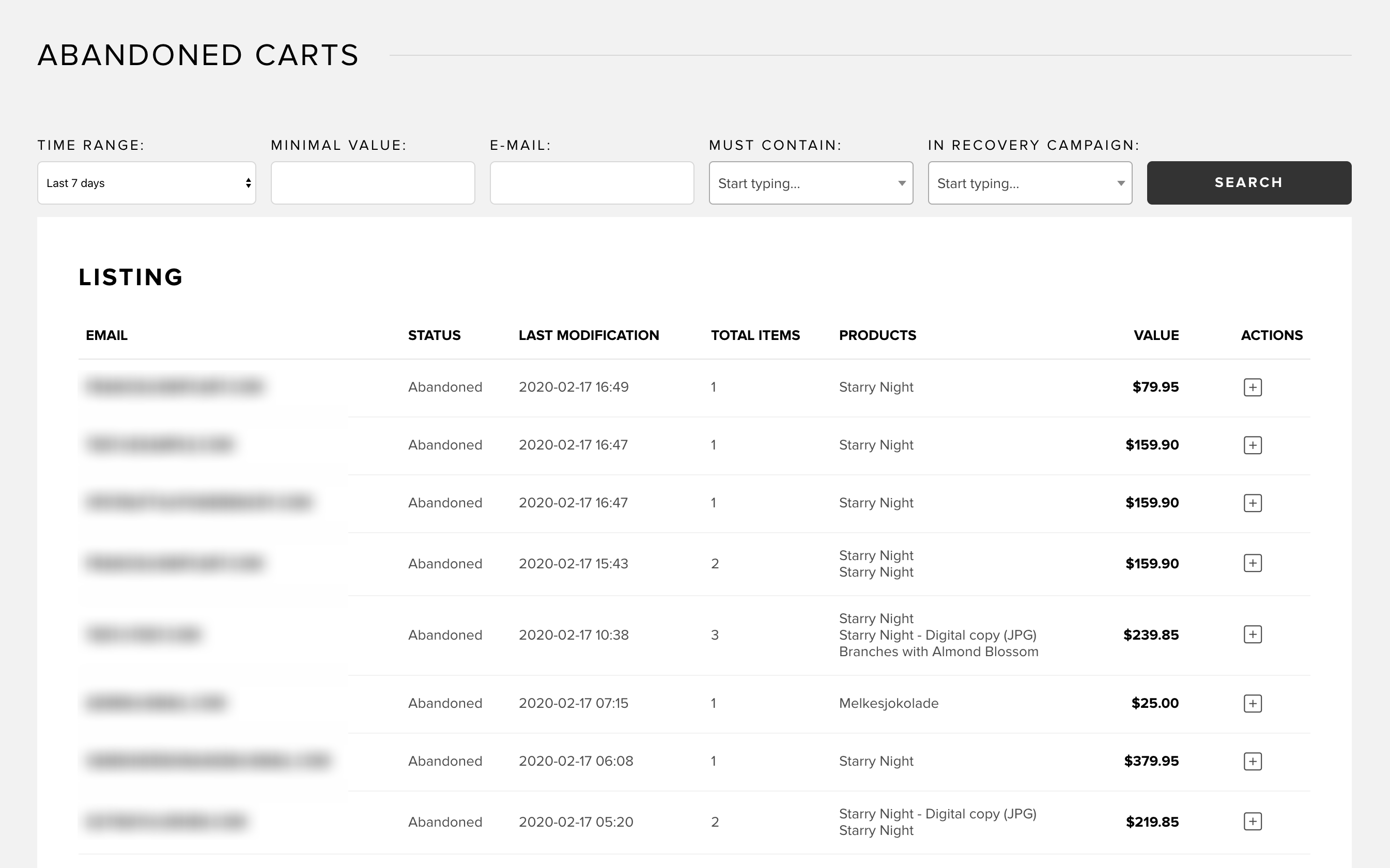
Task: Click into the E-mail filter field
Action: pyautogui.click(x=591, y=183)
